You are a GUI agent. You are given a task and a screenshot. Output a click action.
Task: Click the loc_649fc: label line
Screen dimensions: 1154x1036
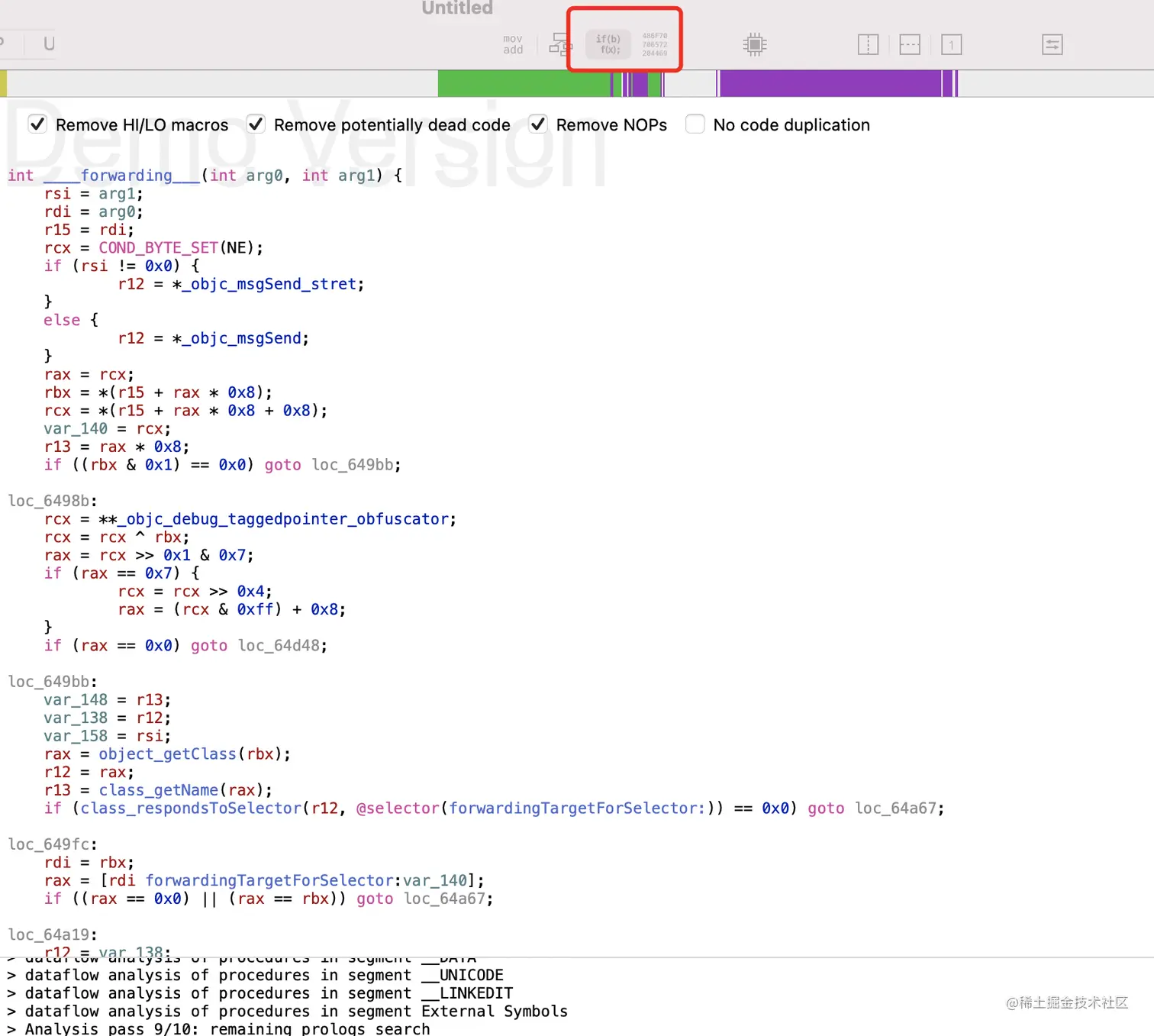pos(53,844)
